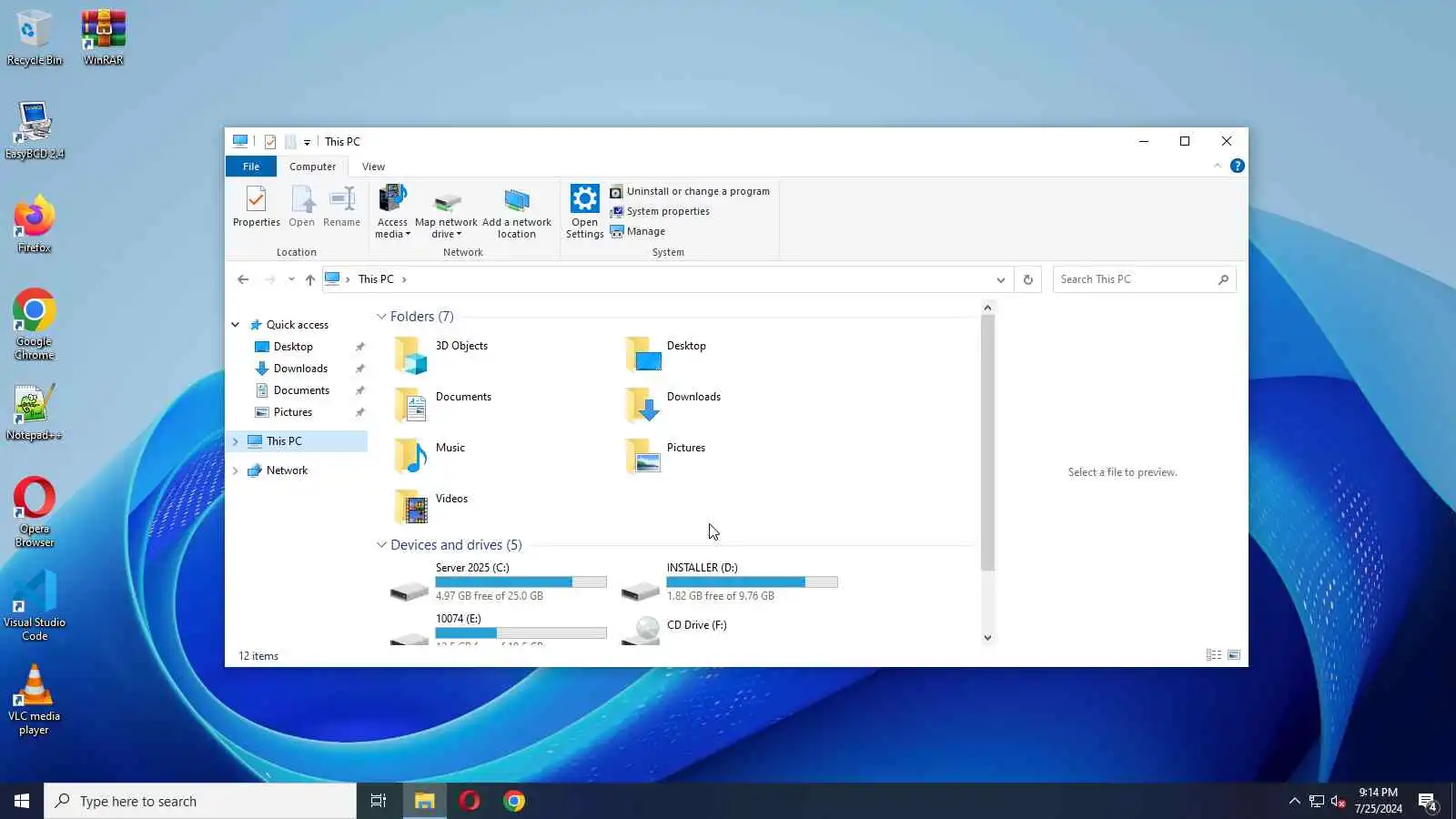Viewport: 1456px width, 819px height.
Task: Collapse the Devices and drives group
Action: click(381, 545)
